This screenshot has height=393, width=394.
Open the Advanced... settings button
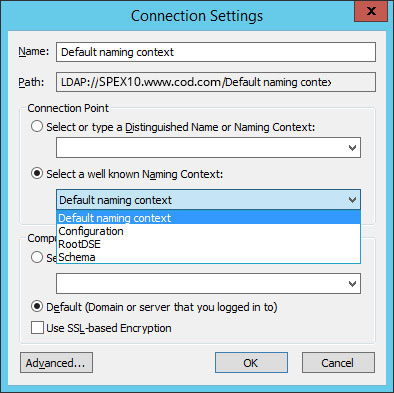click(x=56, y=363)
